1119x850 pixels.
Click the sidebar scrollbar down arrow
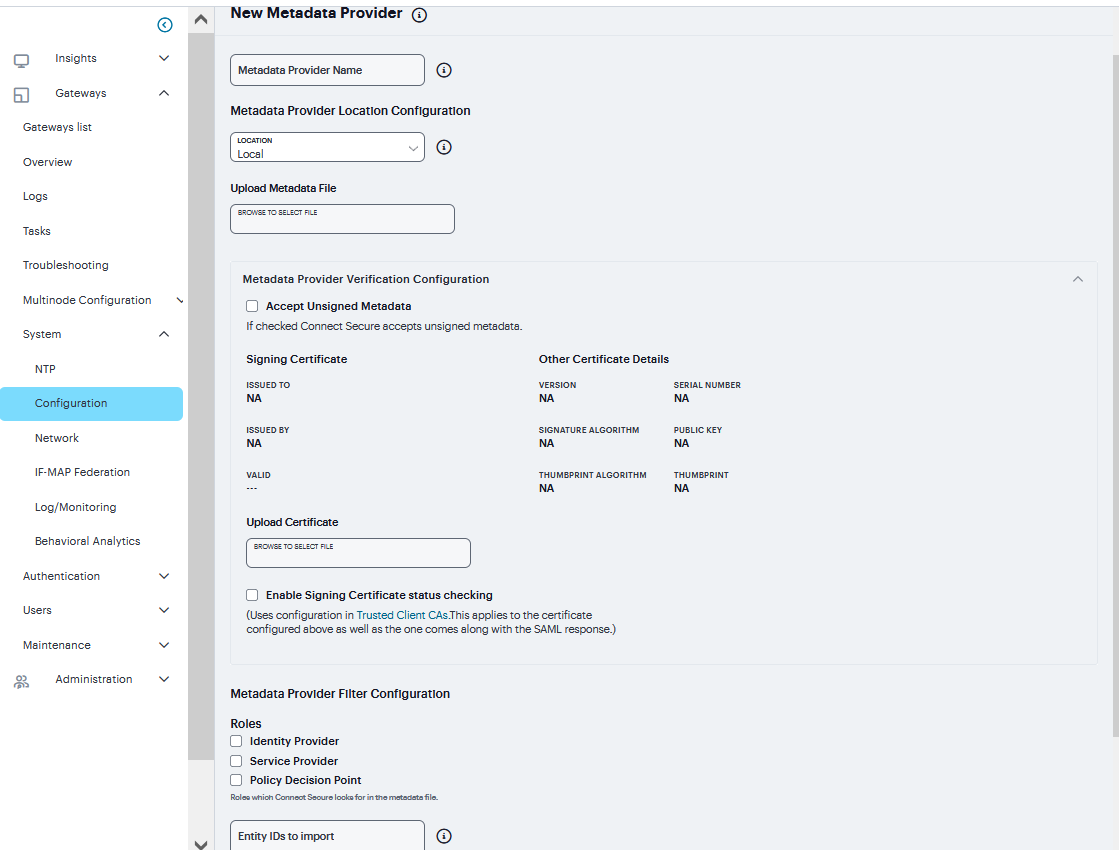pyautogui.click(x=201, y=844)
